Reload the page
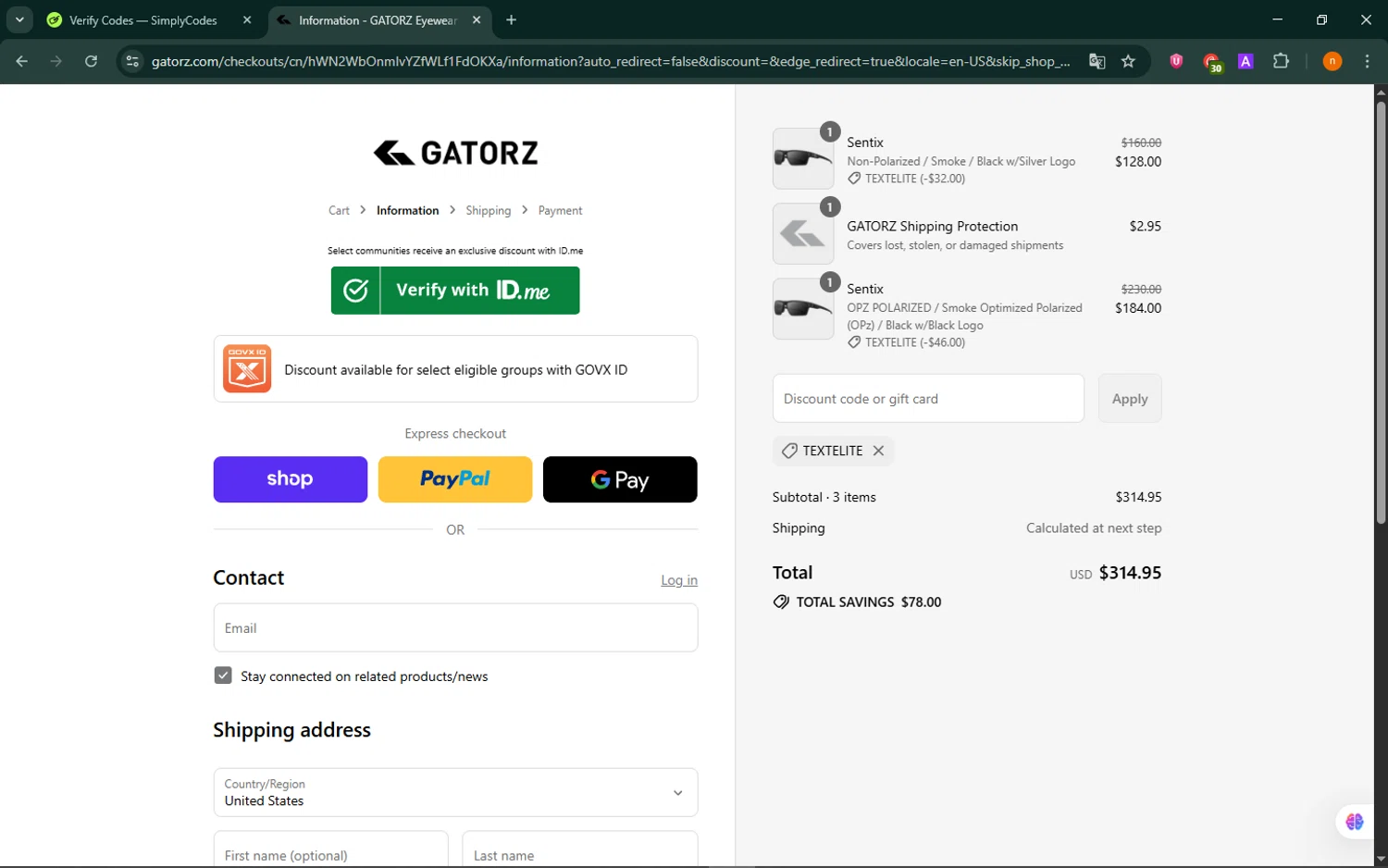 91,61
